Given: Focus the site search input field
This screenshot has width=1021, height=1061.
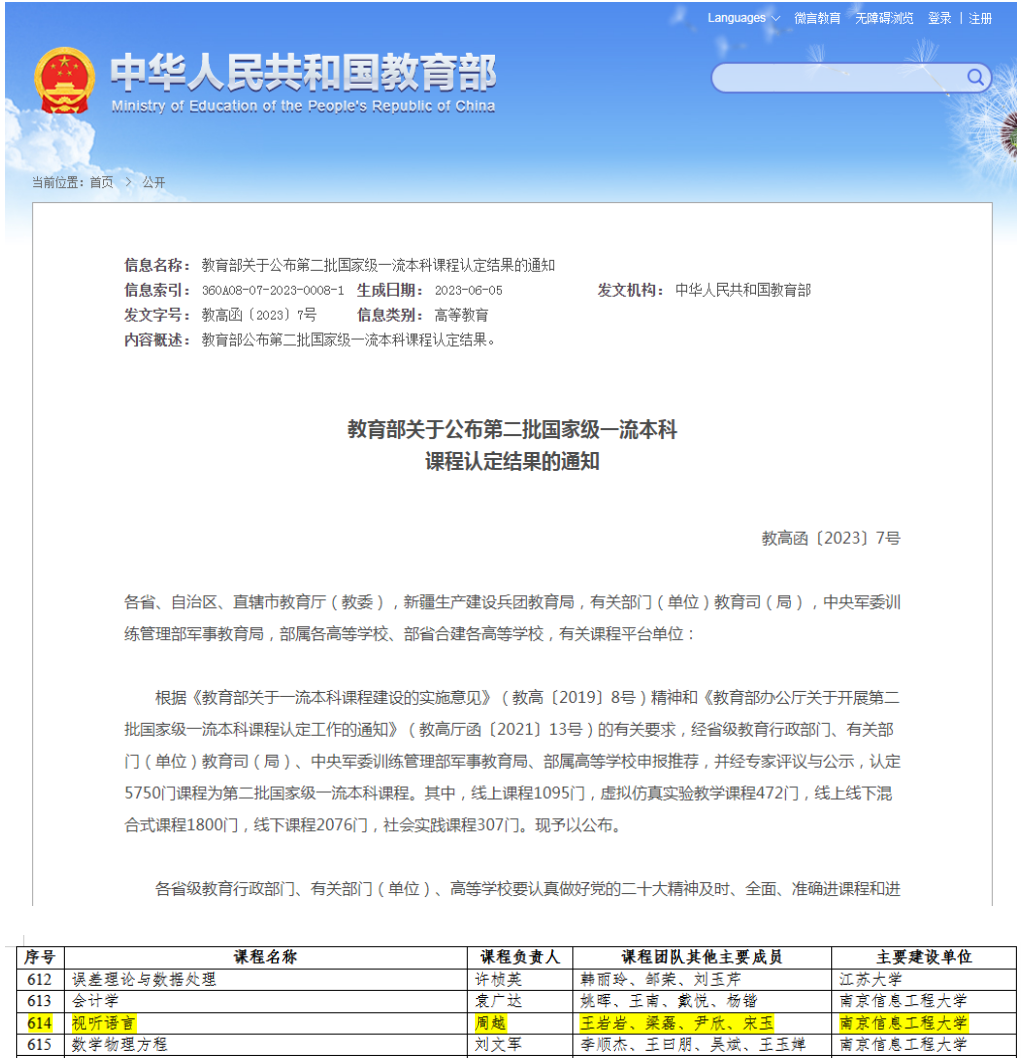Looking at the screenshot, I should click(x=838, y=78).
